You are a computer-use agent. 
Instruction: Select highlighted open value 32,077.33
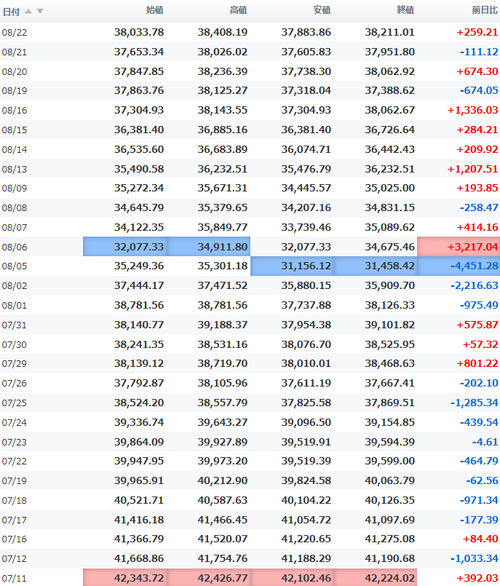(x=125, y=247)
